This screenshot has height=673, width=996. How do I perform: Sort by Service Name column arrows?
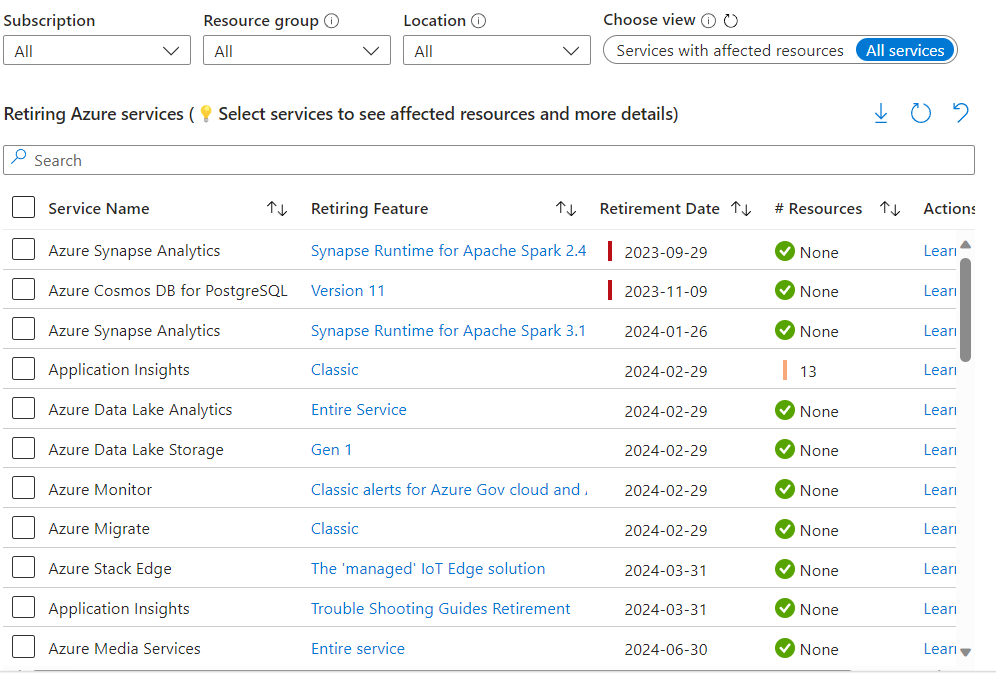pyautogui.click(x=277, y=208)
